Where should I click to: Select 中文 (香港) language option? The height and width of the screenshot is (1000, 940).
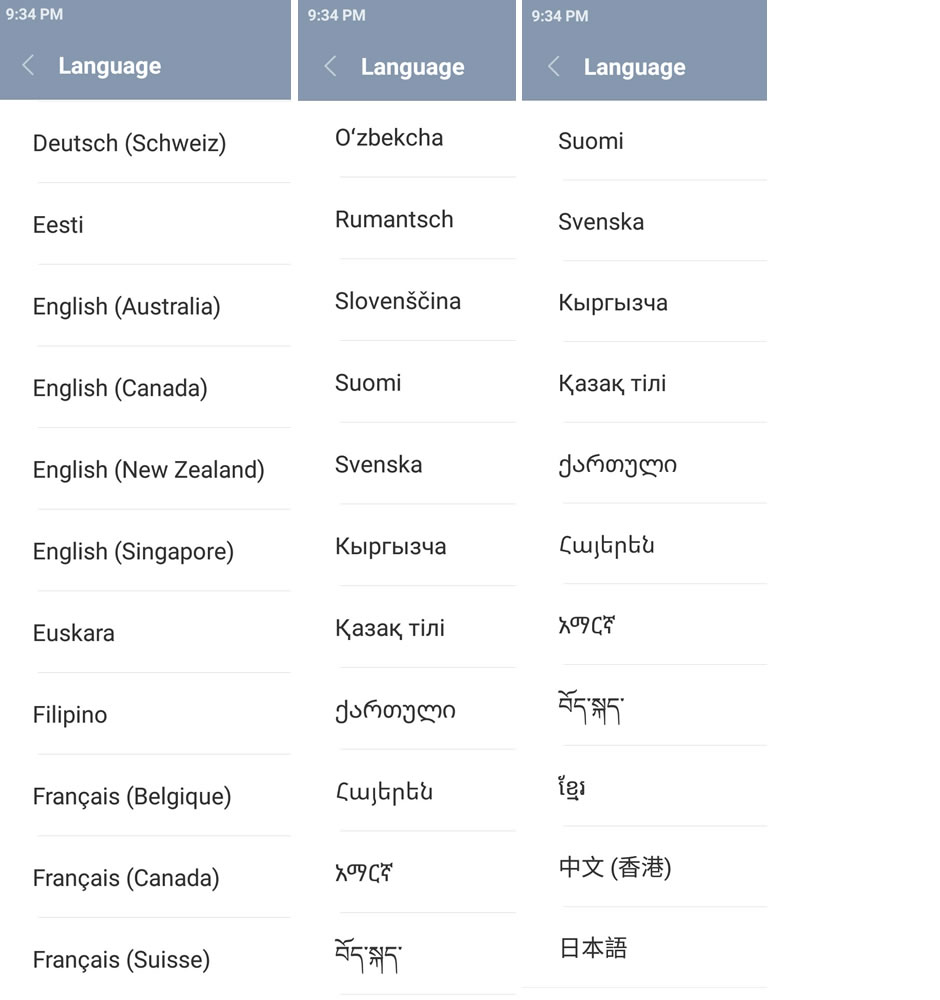(615, 867)
